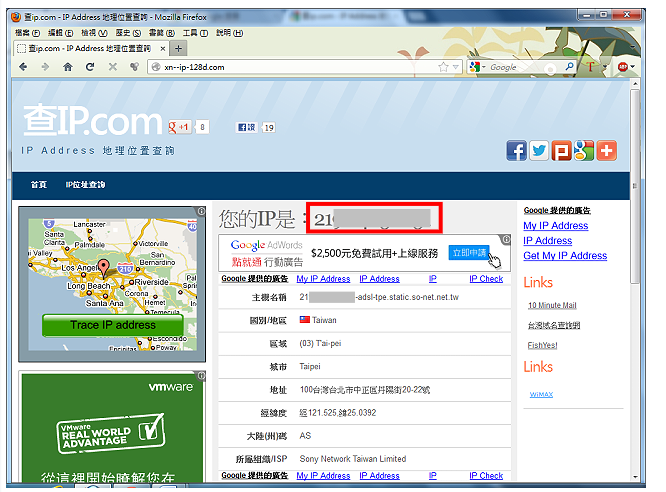Image resolution: width=666 pixels, height=492 pixels.
Task: Expand the address bar history dropdown arrow
Action: click(x=455, y=67)
